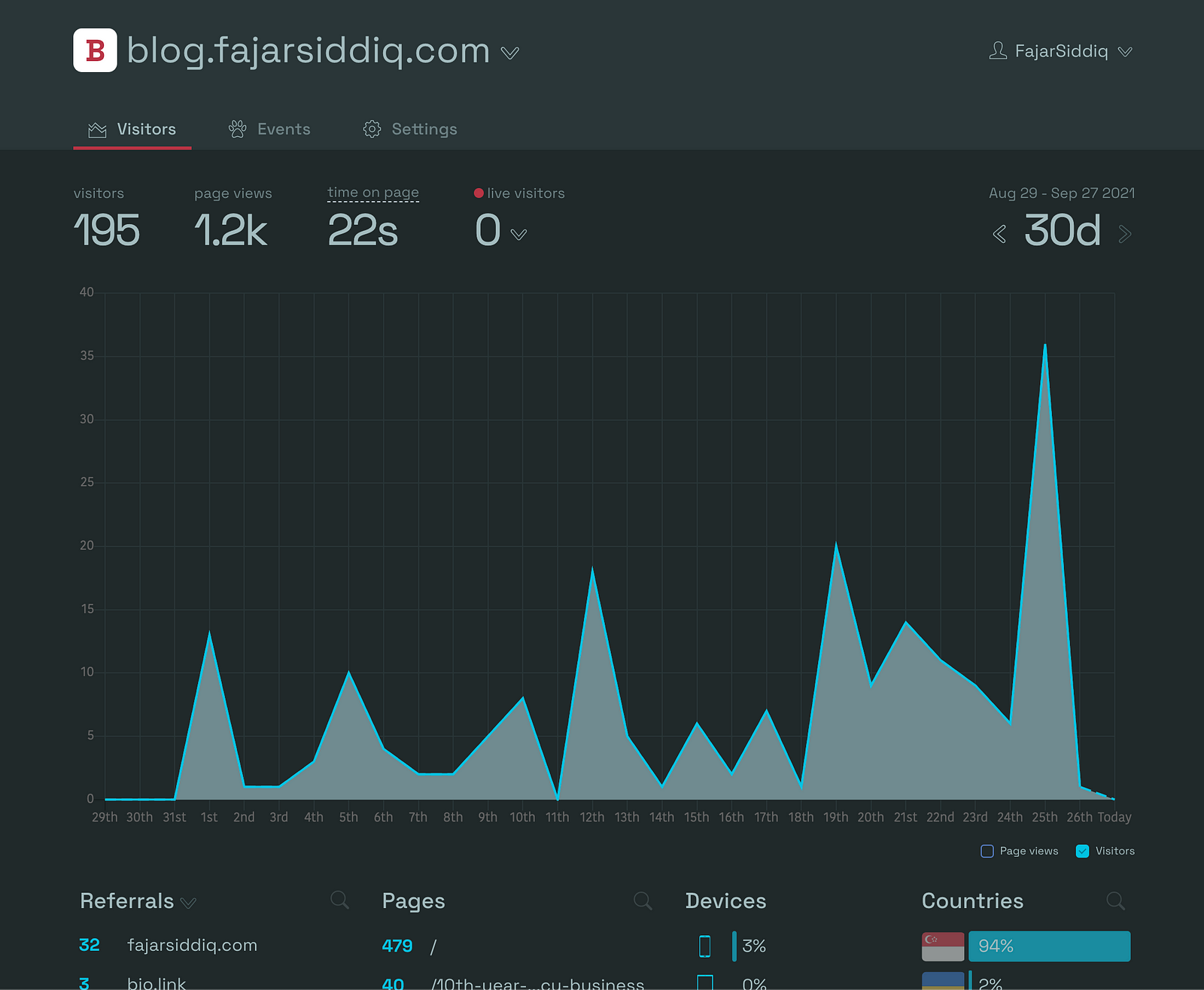Image resolution: width=1204 pixels, height=990 pixels.
Task: Select the page views 1.2k metric
Action: click(x=233, y=219)
